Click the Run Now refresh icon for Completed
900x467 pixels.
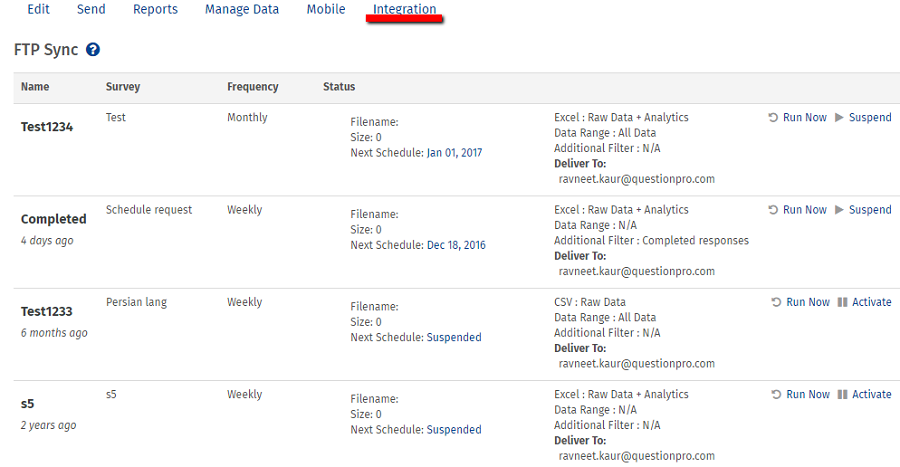773,210
